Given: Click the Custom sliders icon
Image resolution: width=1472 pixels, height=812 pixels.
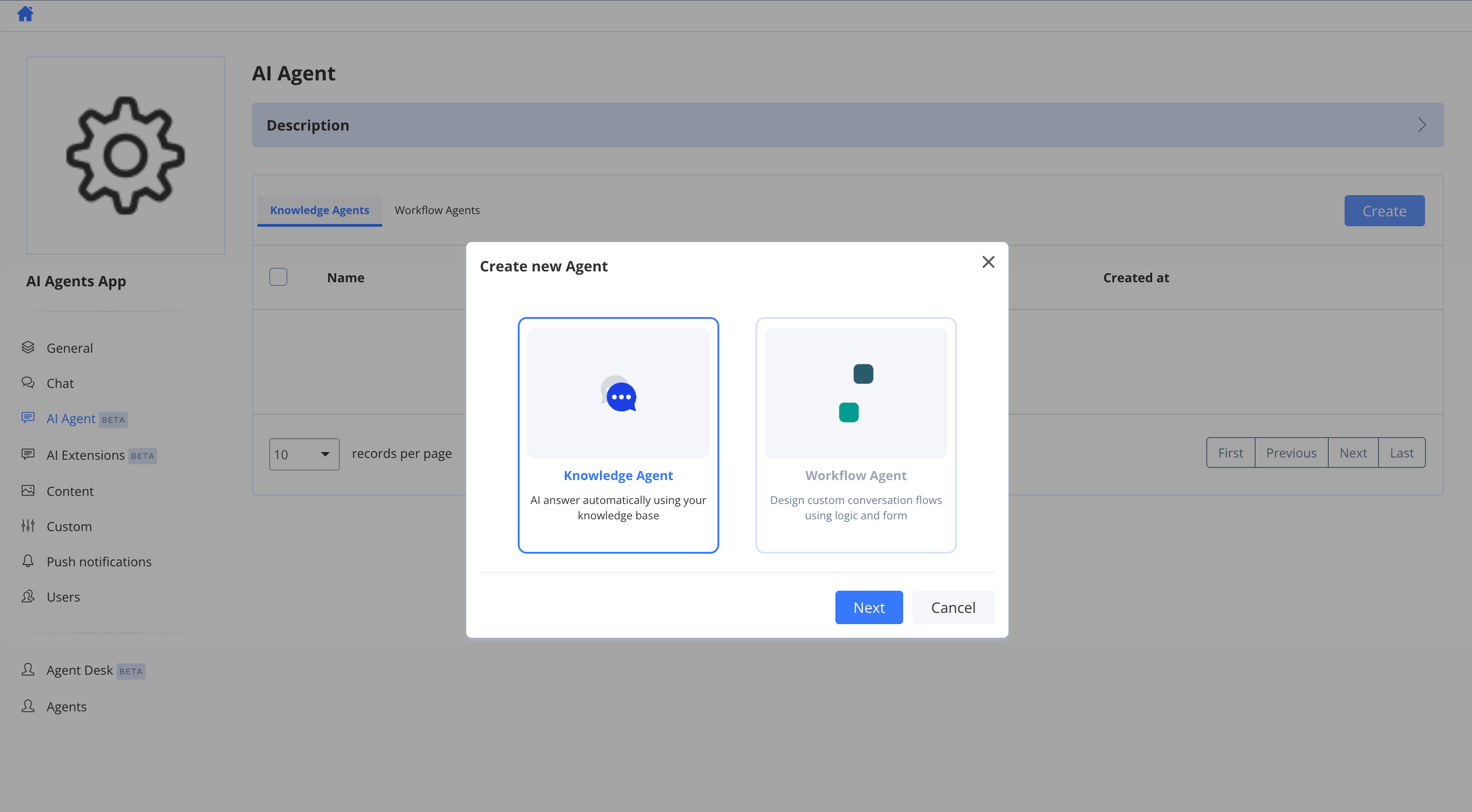Looking at the screenshot, I should pyautogui.click(x=28, y=526).
